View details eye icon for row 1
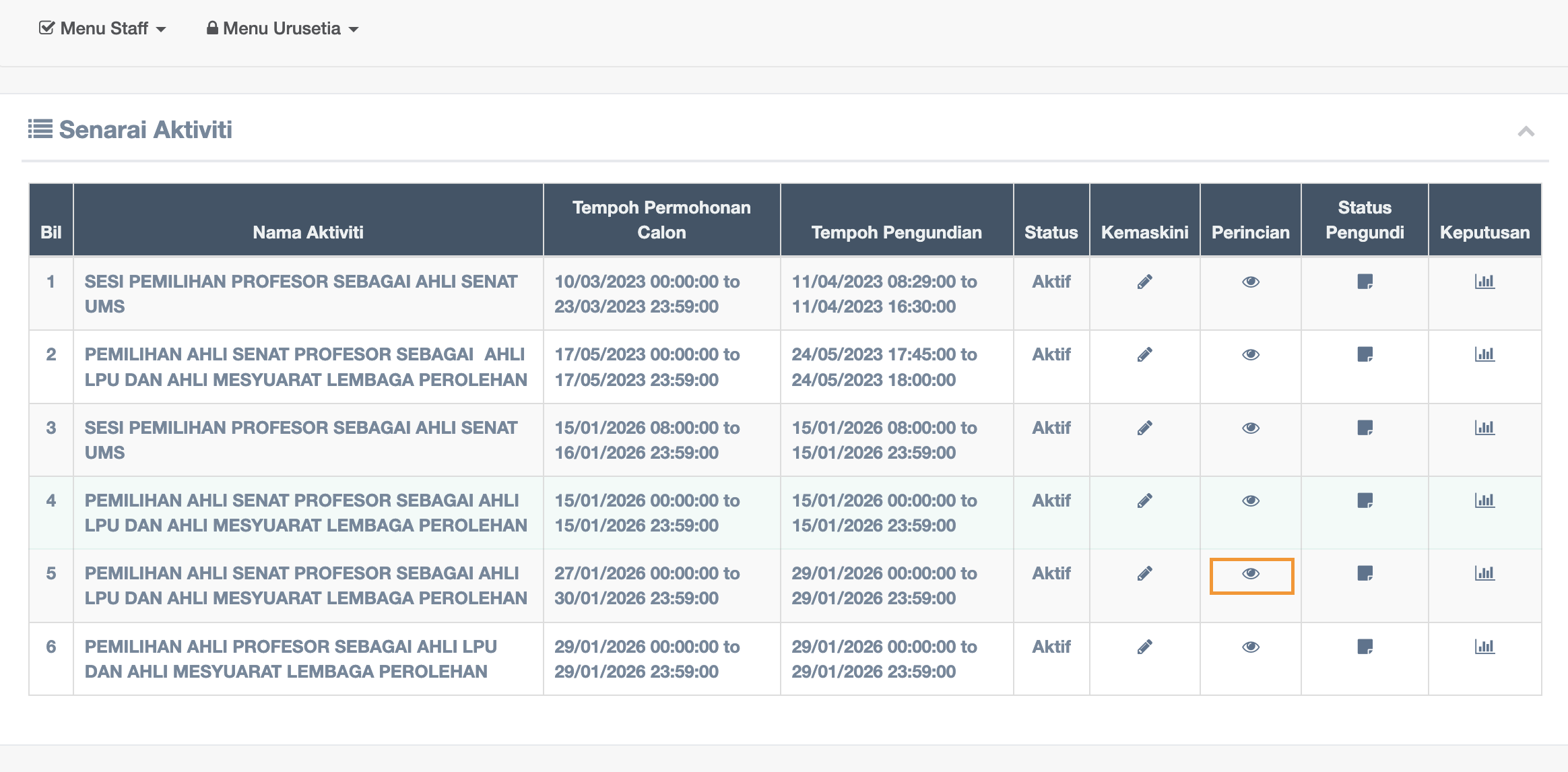The height and width of the screenshot is (772, 1568). tap(1251, 282)
